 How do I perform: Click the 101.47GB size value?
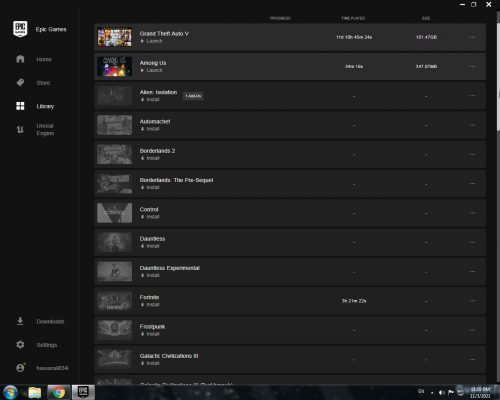(426, 37)
